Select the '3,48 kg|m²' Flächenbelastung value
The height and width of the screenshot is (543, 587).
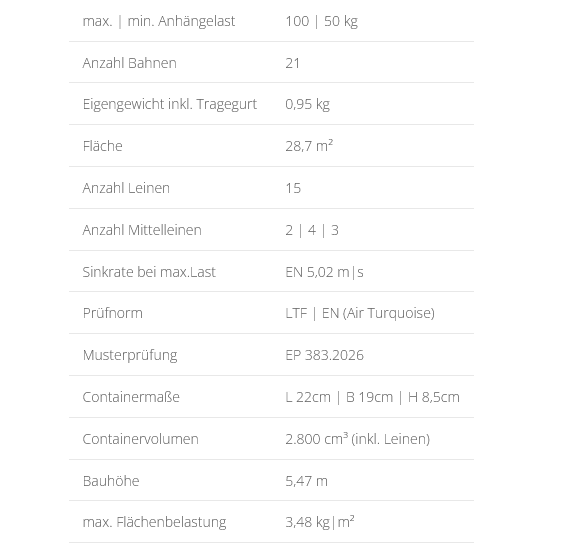click(320, 522)
